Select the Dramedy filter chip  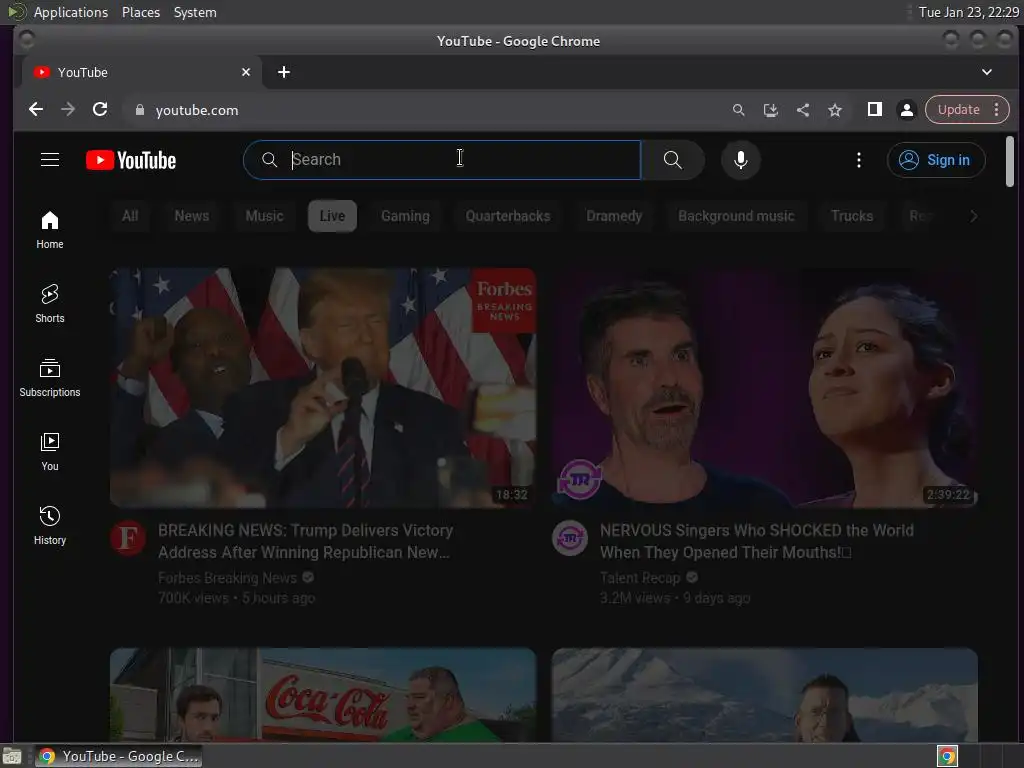pyautogui.click(x=614, y=216)
